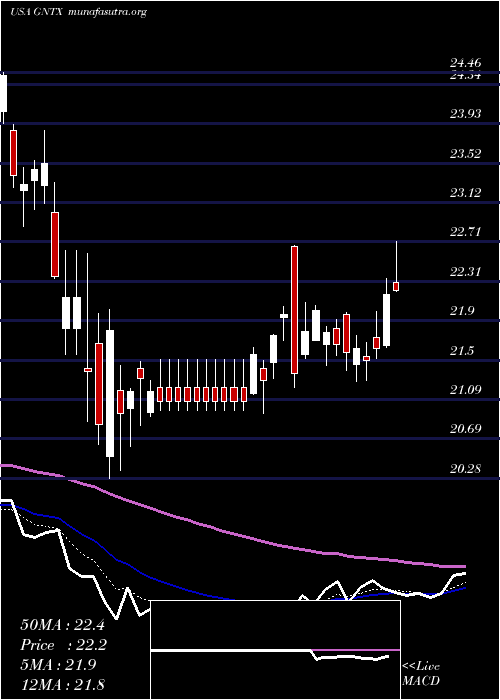Click the 22.71 price level label

pyautogui.click(x=465, y=232)
